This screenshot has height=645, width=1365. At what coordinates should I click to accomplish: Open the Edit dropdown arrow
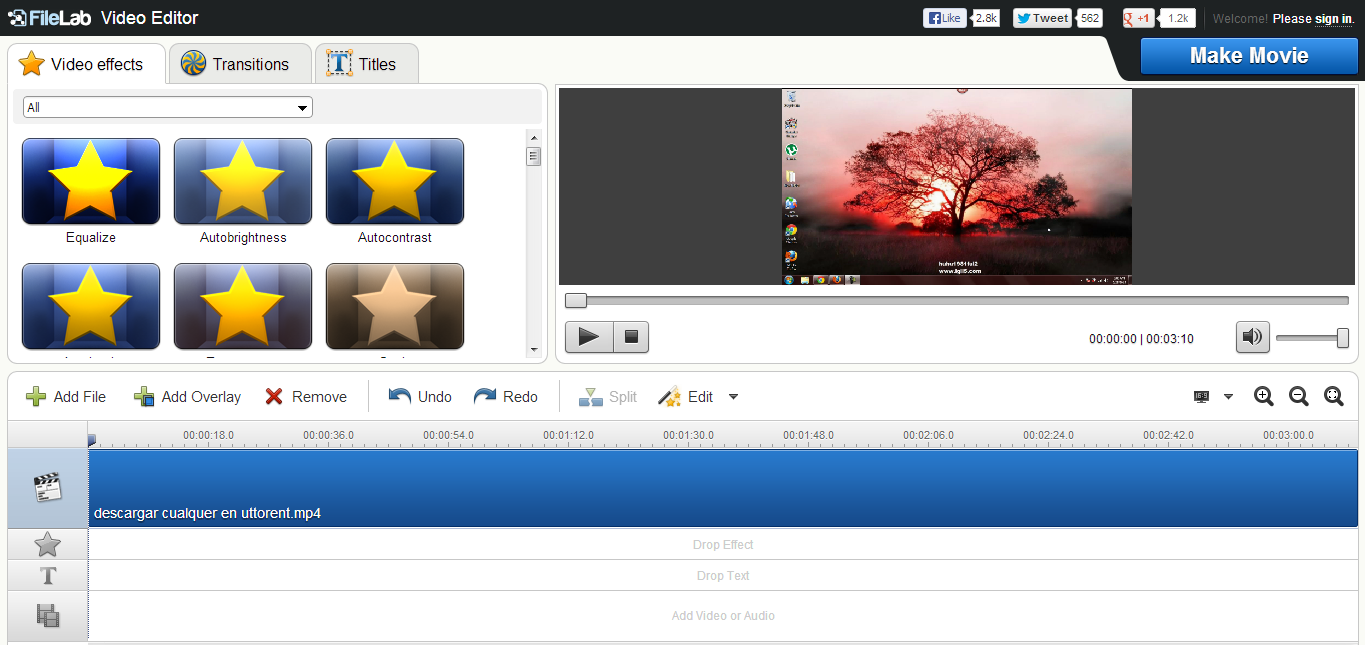click(733, 397)
